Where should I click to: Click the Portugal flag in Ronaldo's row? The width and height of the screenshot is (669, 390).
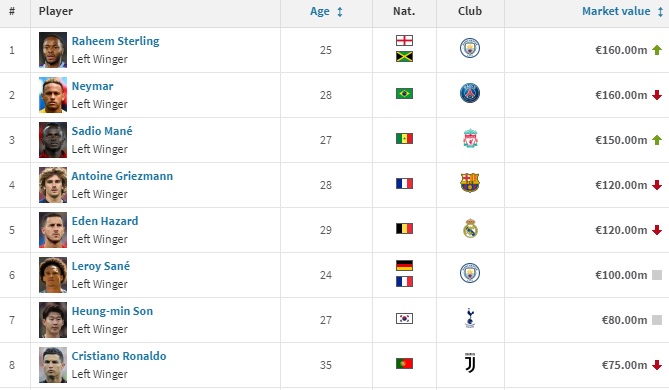(404, 364)
